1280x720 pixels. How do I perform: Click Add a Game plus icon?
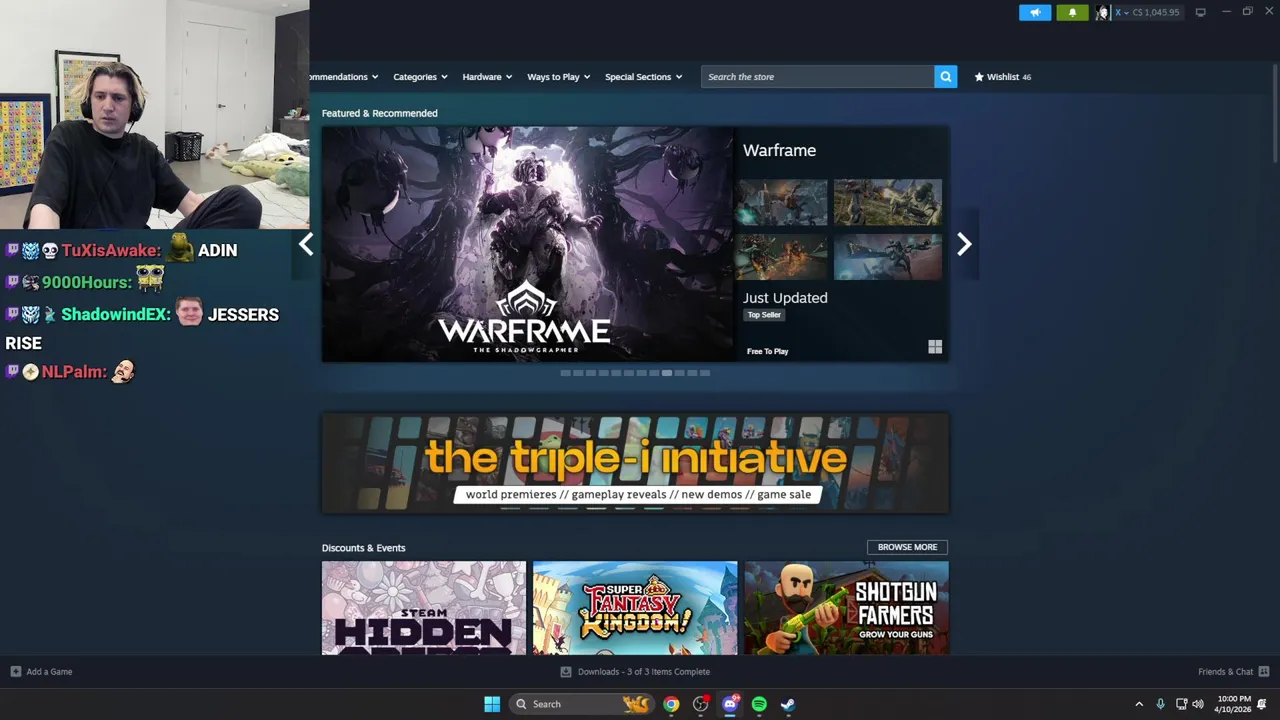coord(15,672)
